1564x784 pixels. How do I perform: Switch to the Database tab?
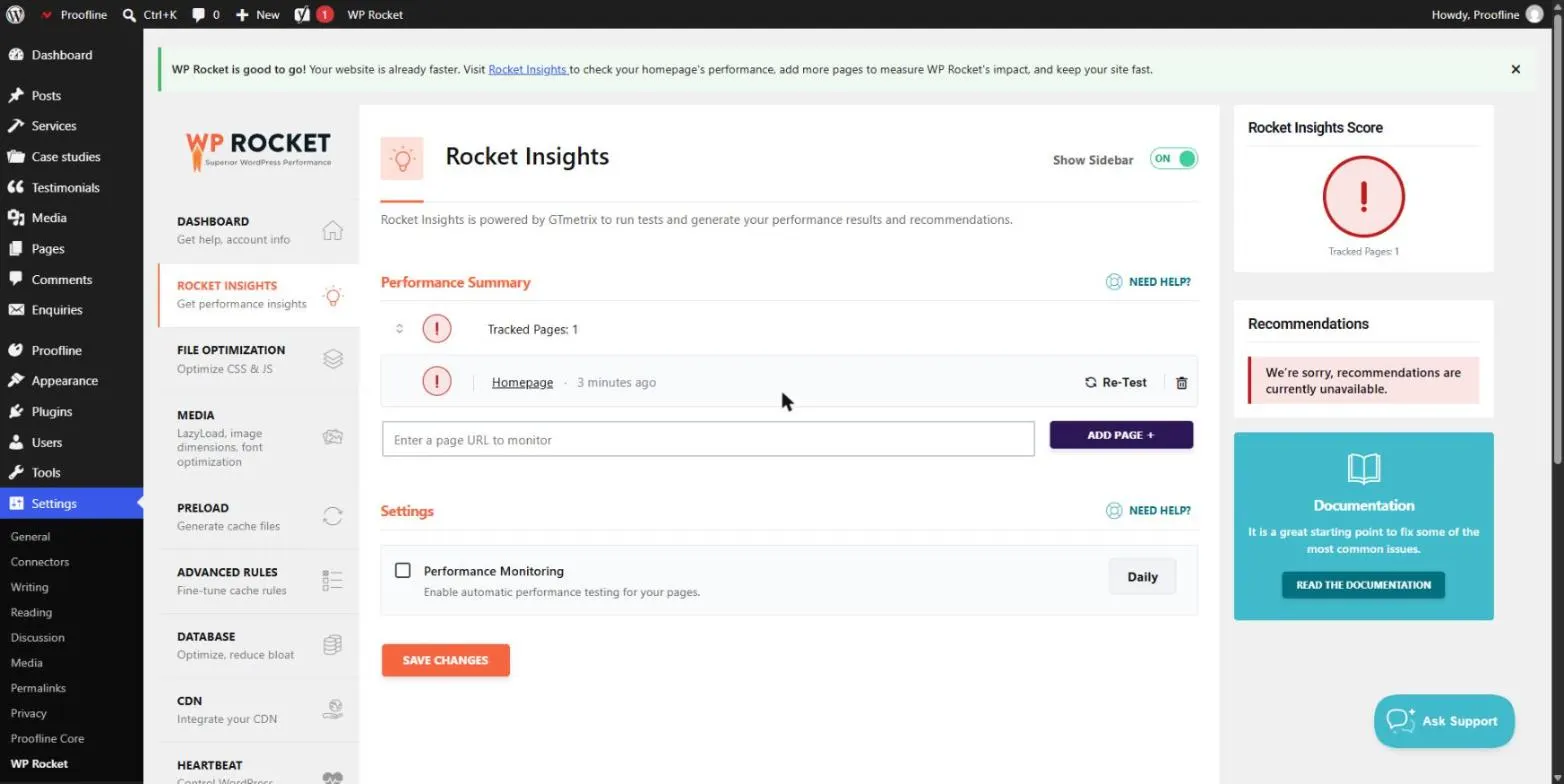point(258,645)
